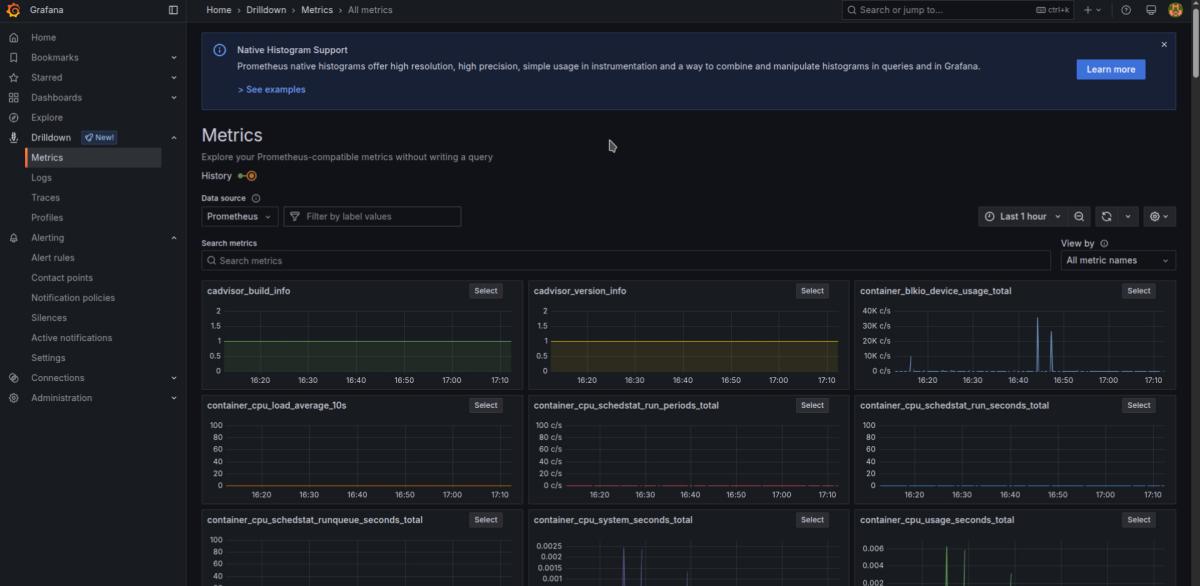The height and width of the screenshot is (586, 1200).
Task: Click the Bookmarks icon in sidebar
Action: 13,57
